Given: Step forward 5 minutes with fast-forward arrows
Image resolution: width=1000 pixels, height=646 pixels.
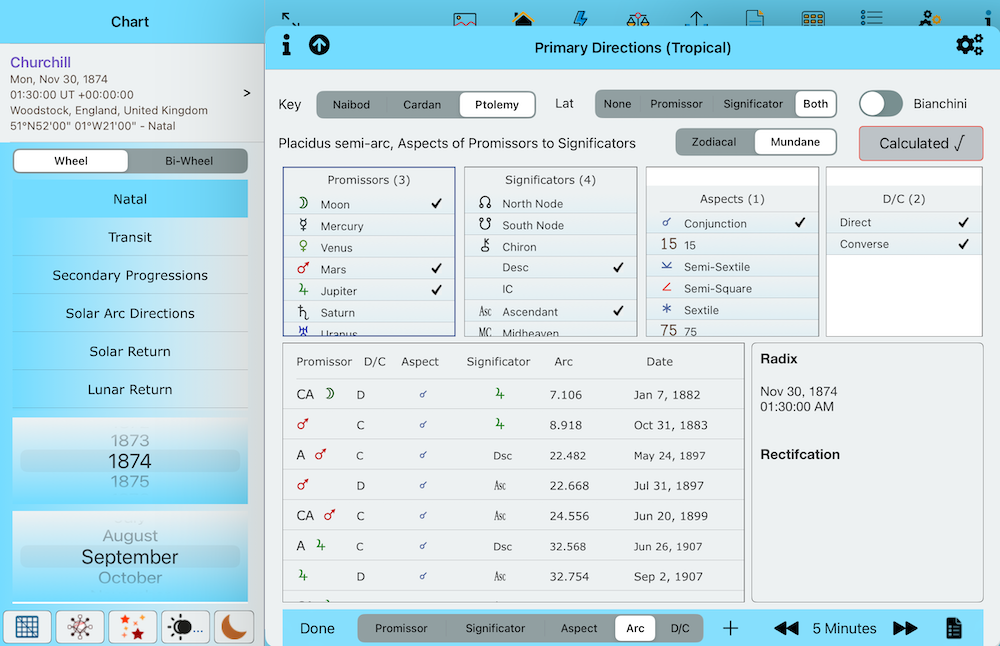Looking at the screenshot, I should [905, 628].
